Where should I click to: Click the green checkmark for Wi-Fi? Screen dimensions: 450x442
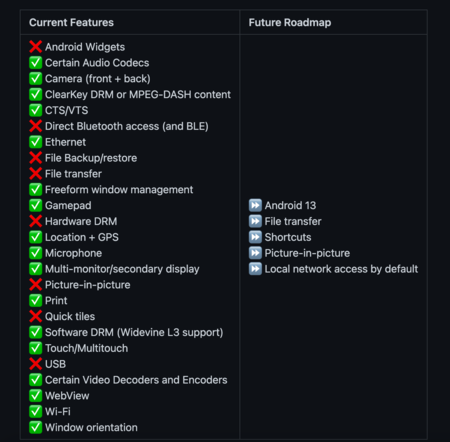(35, 411)
